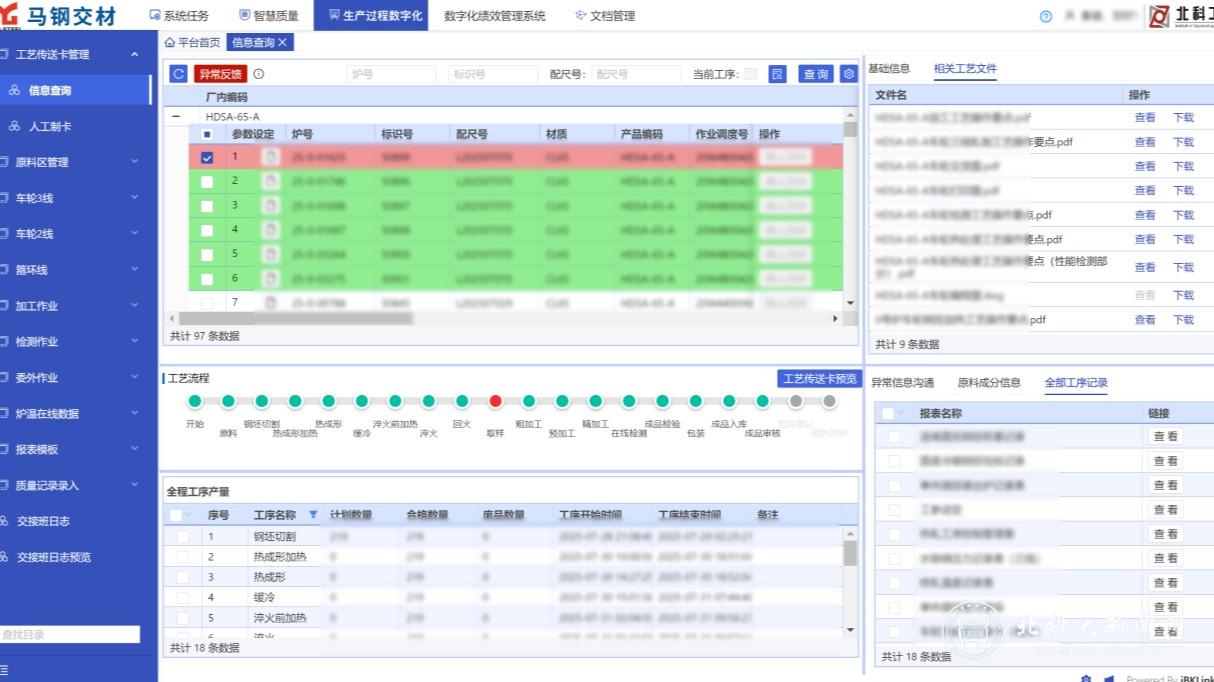Open the settings gear beside 查询
The height and width of the screenshot is (682, 1214).
coord(848,74)
